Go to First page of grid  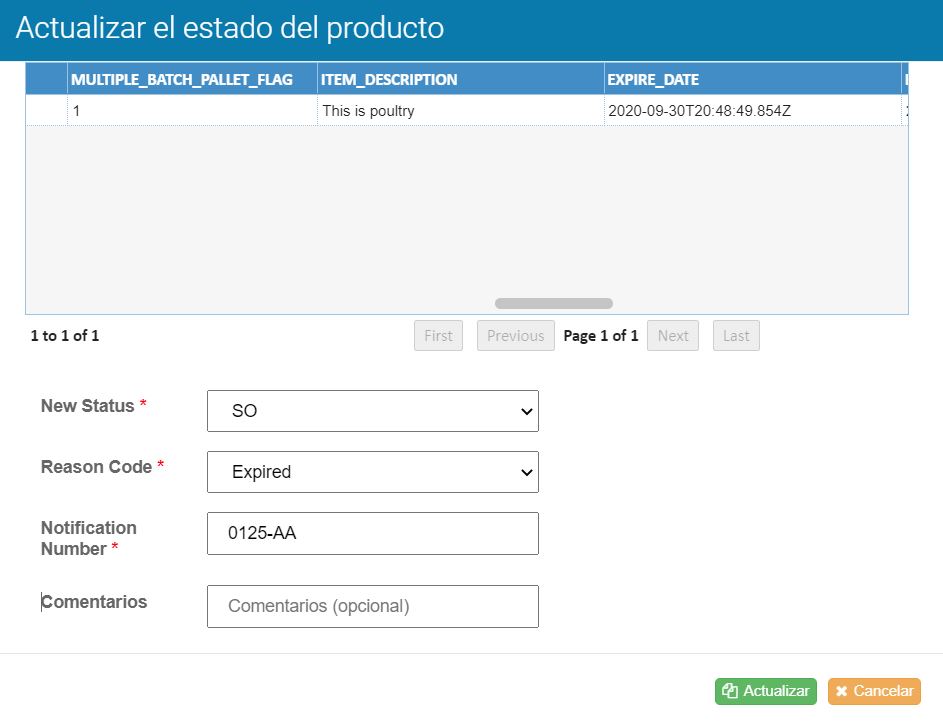click(438, 336)
